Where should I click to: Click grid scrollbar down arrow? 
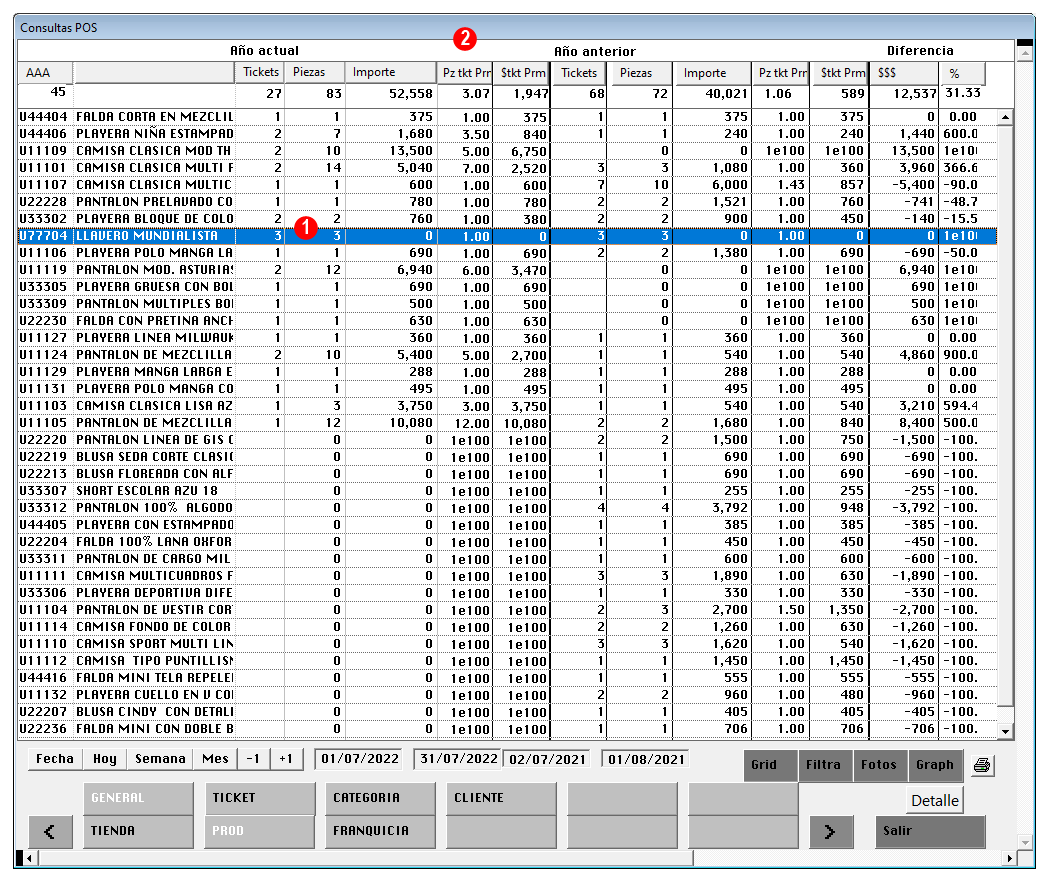coord(1005,731)
